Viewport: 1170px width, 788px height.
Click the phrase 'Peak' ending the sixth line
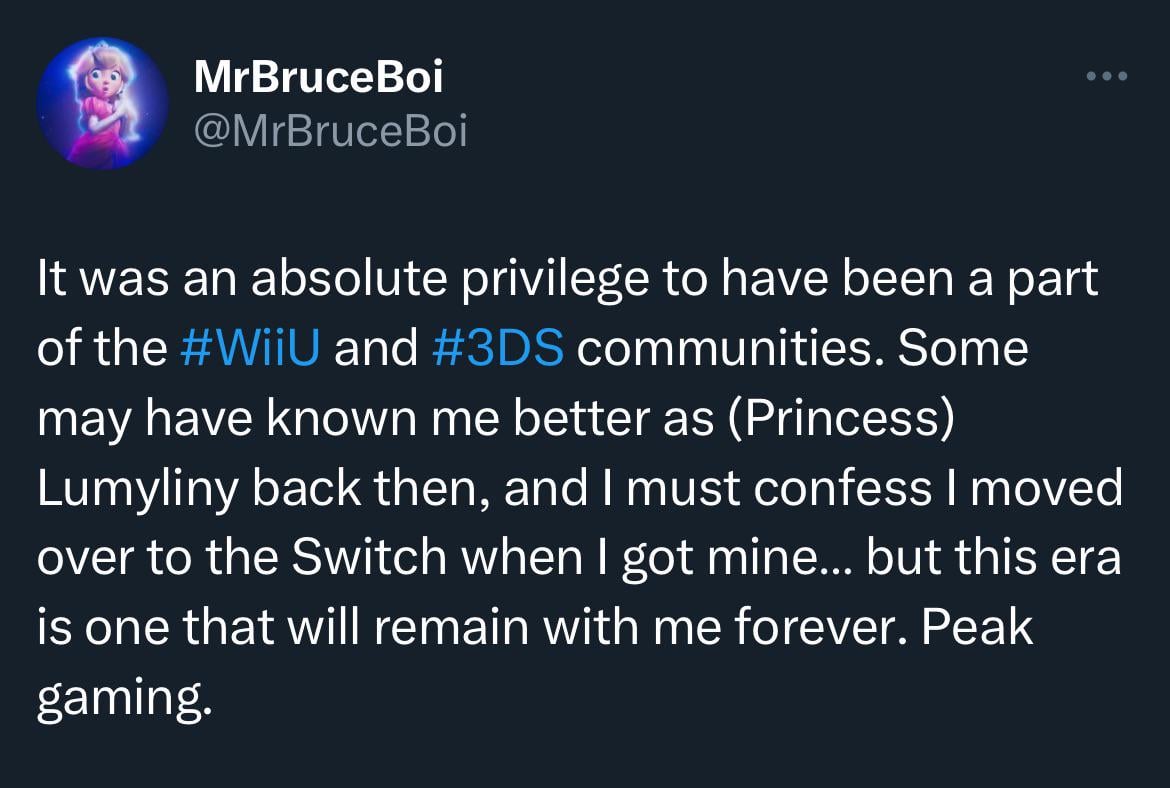pyautogui.click(x=977, y=628)
